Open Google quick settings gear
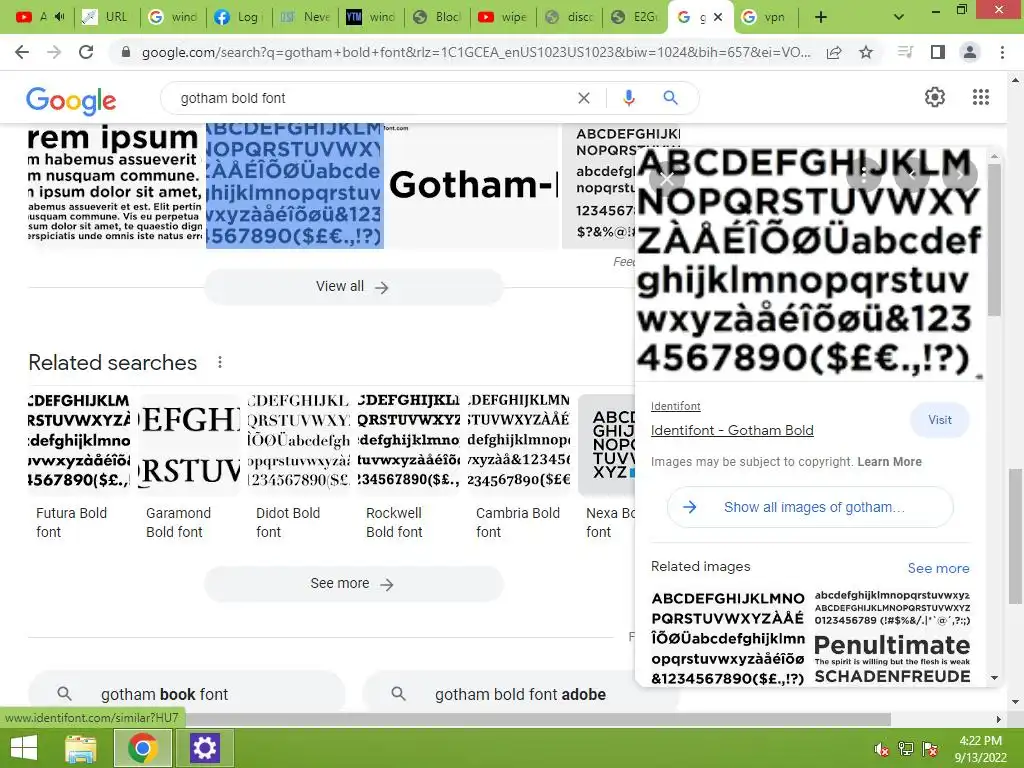The height and width of the screenshot is (768, 1024). click(935, 97)
